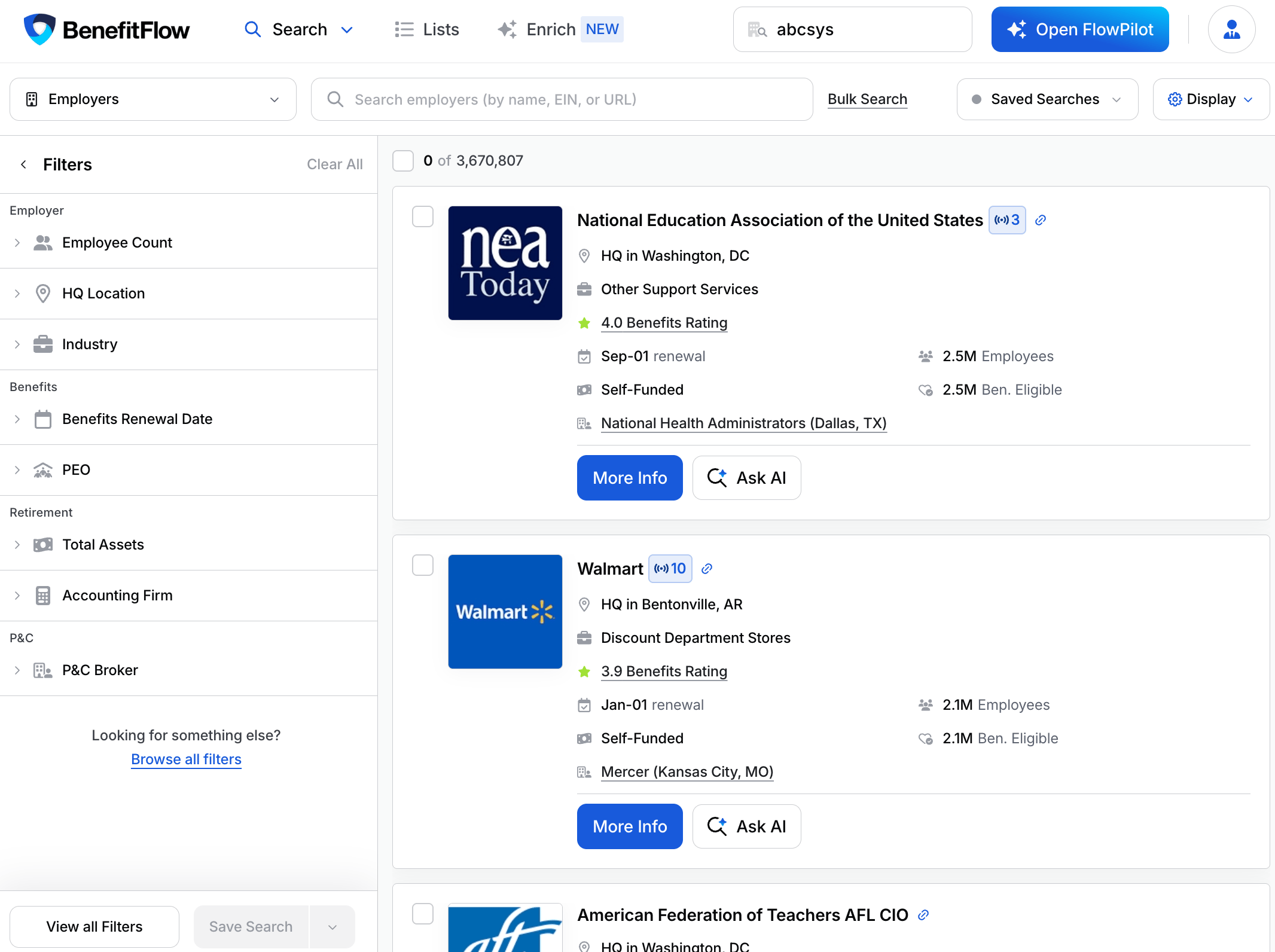
Task: Click Ask AI for Walmart
Action: point(746,826)
